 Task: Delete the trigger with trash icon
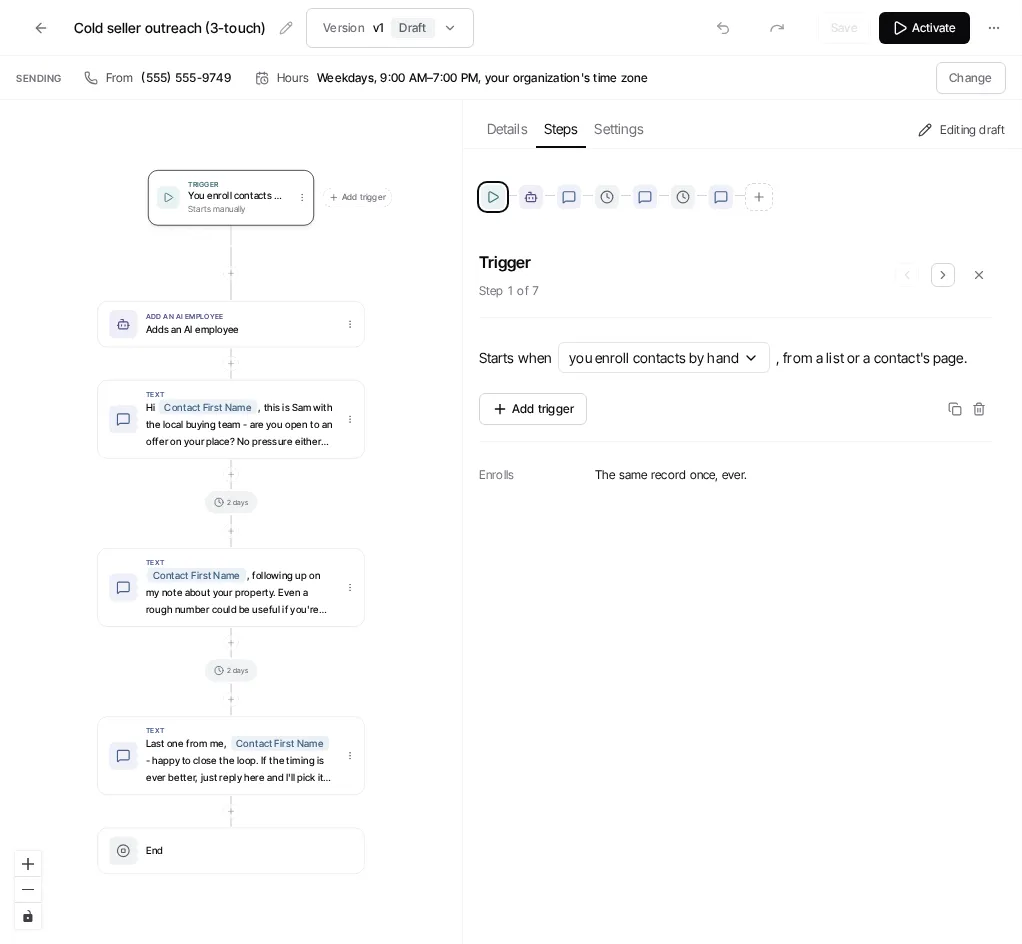pyautogui.click(x=978, y=409)
